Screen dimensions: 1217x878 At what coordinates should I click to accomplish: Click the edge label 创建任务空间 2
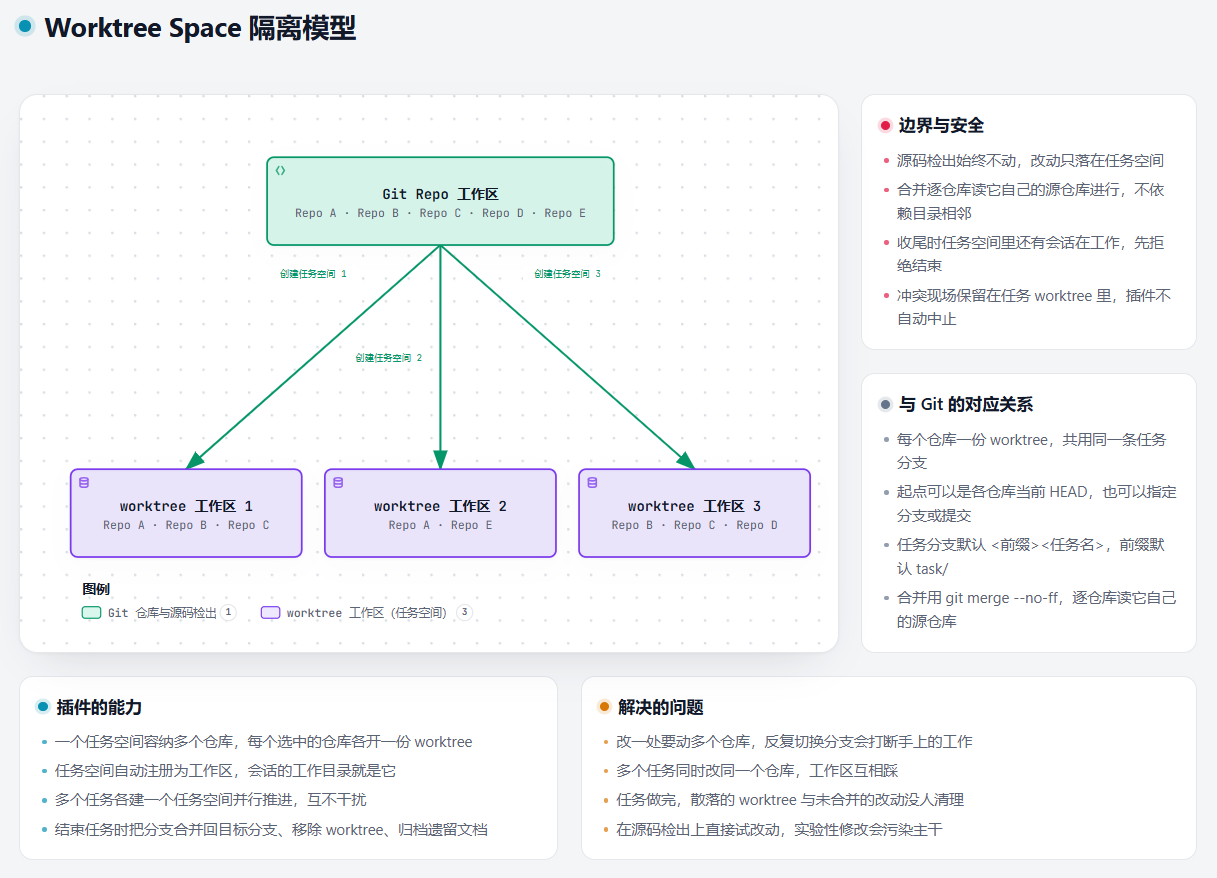389,357
